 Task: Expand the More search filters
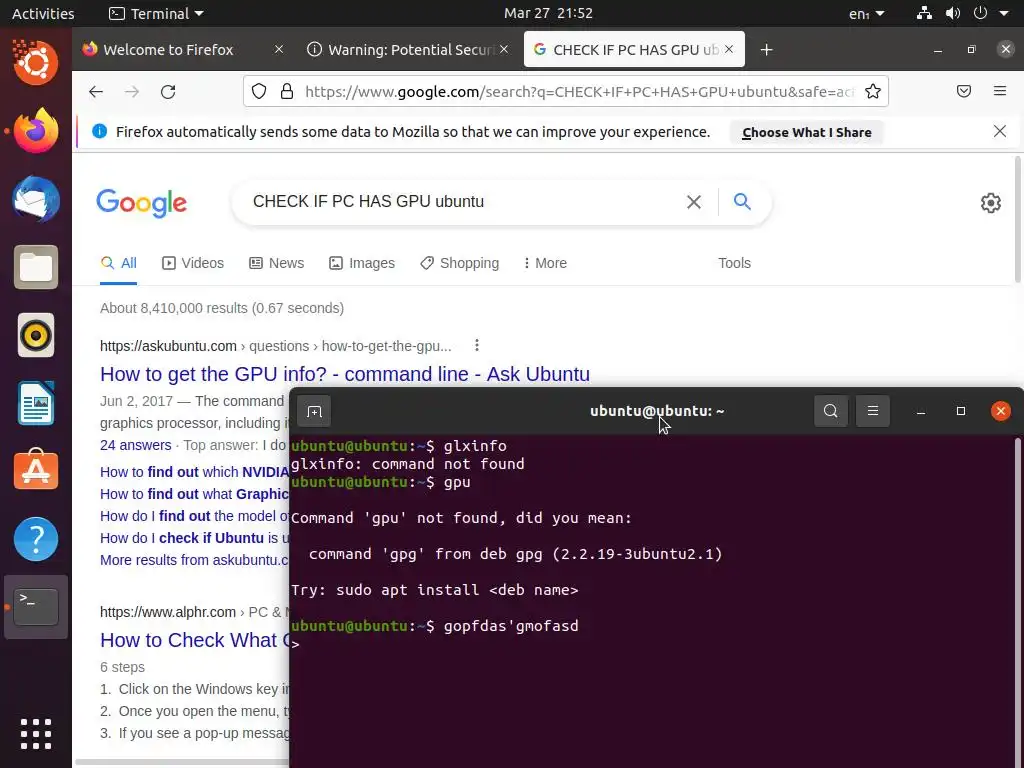coord(545,263)
